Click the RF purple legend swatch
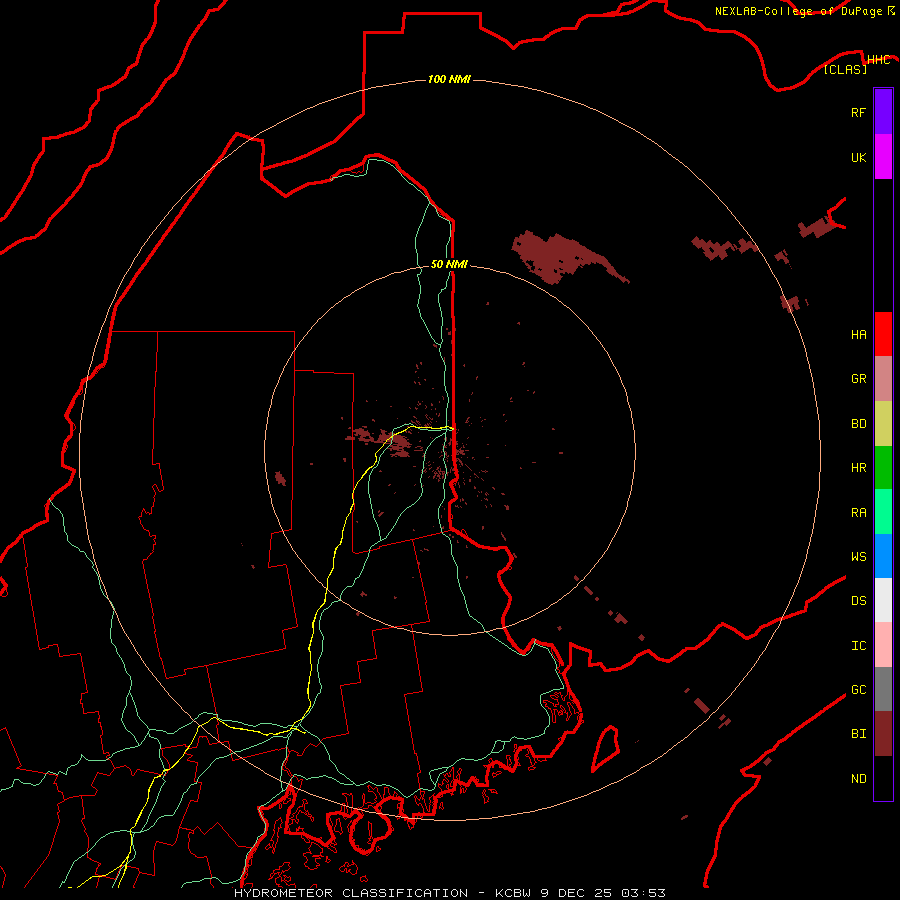 point(883,112)
